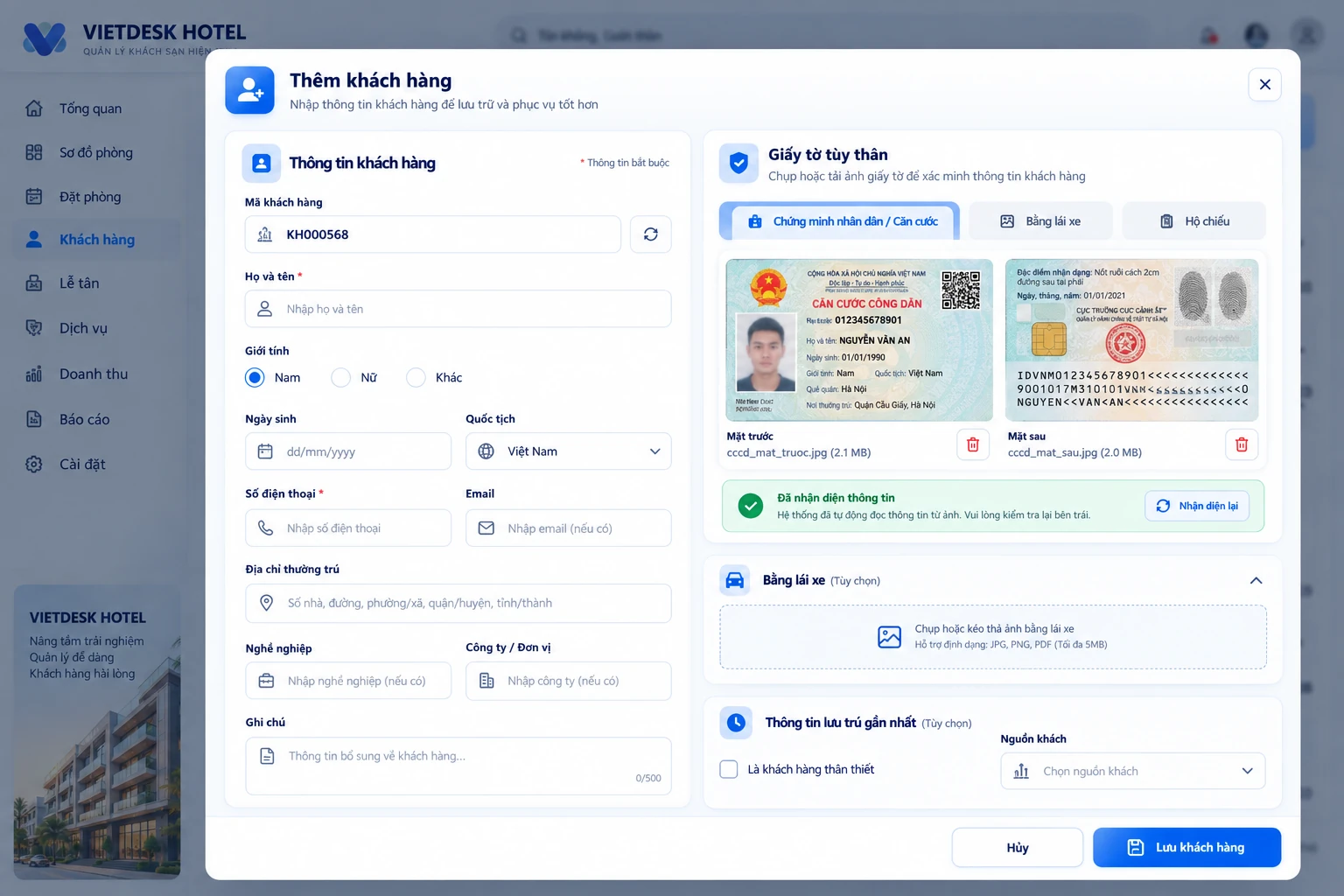
Task: Click Nhận diện lại to re-scan the ID
Action: (1197, 506)
